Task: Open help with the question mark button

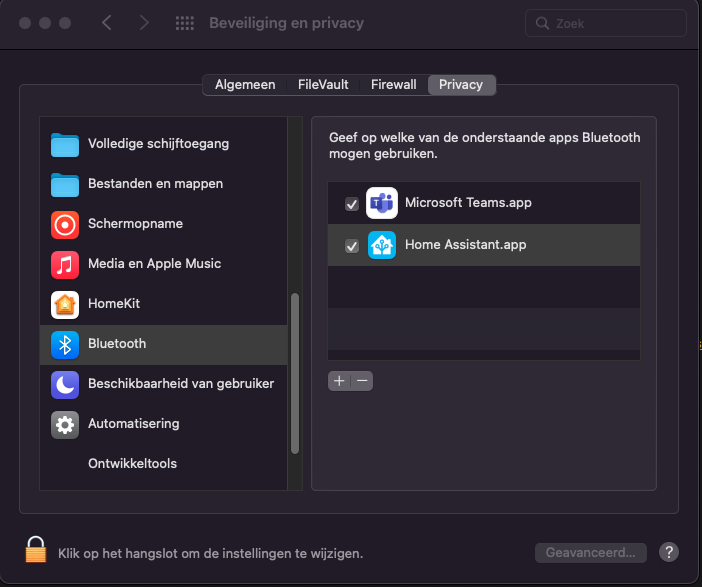Action: pyautogui.click(x=669, y=552)
